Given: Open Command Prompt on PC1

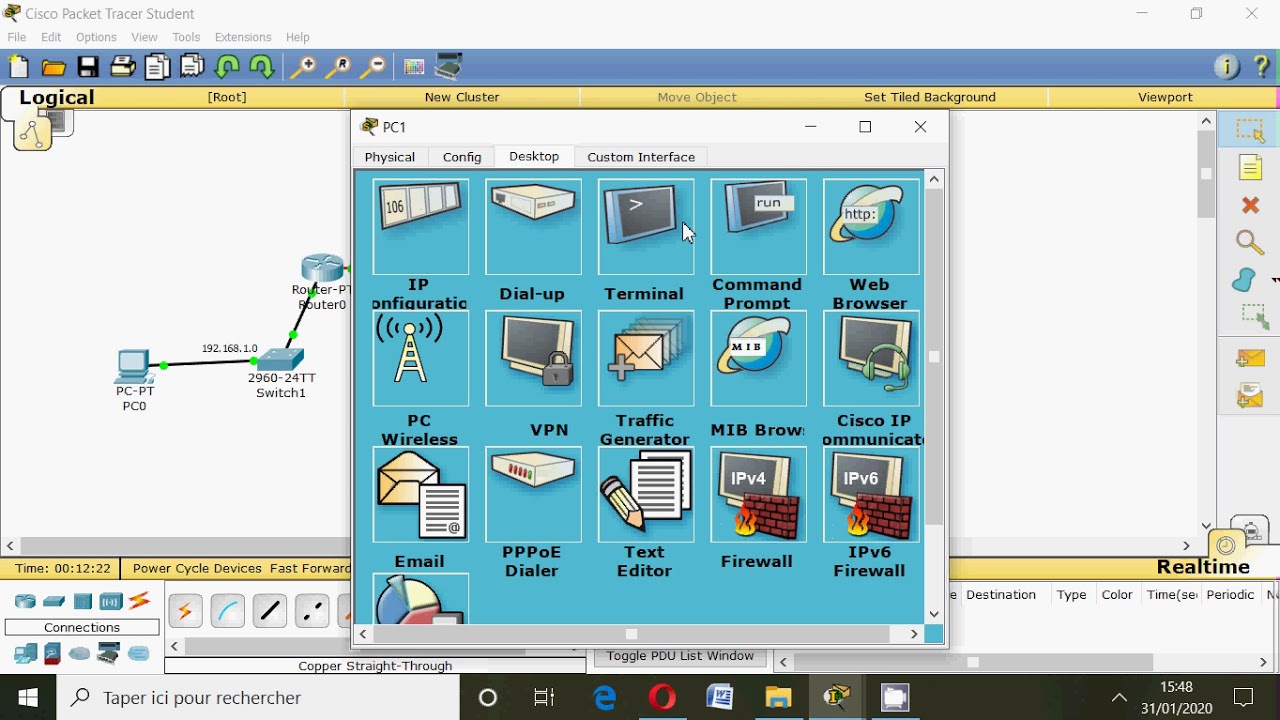Looking at the screenshot, I should coord(758,227).
